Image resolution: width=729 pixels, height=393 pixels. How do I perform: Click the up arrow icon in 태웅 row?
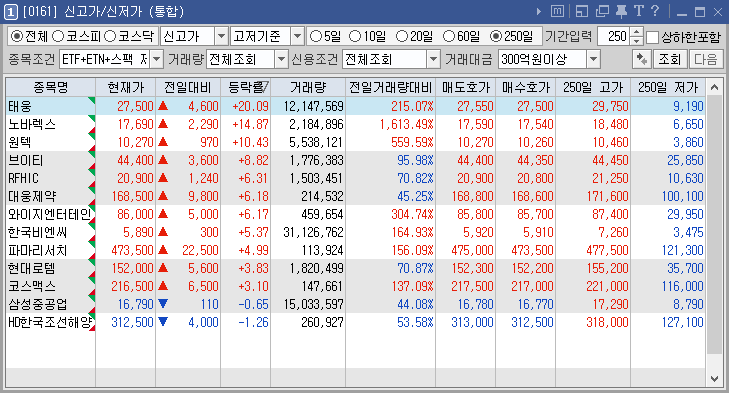coord(163,106)
